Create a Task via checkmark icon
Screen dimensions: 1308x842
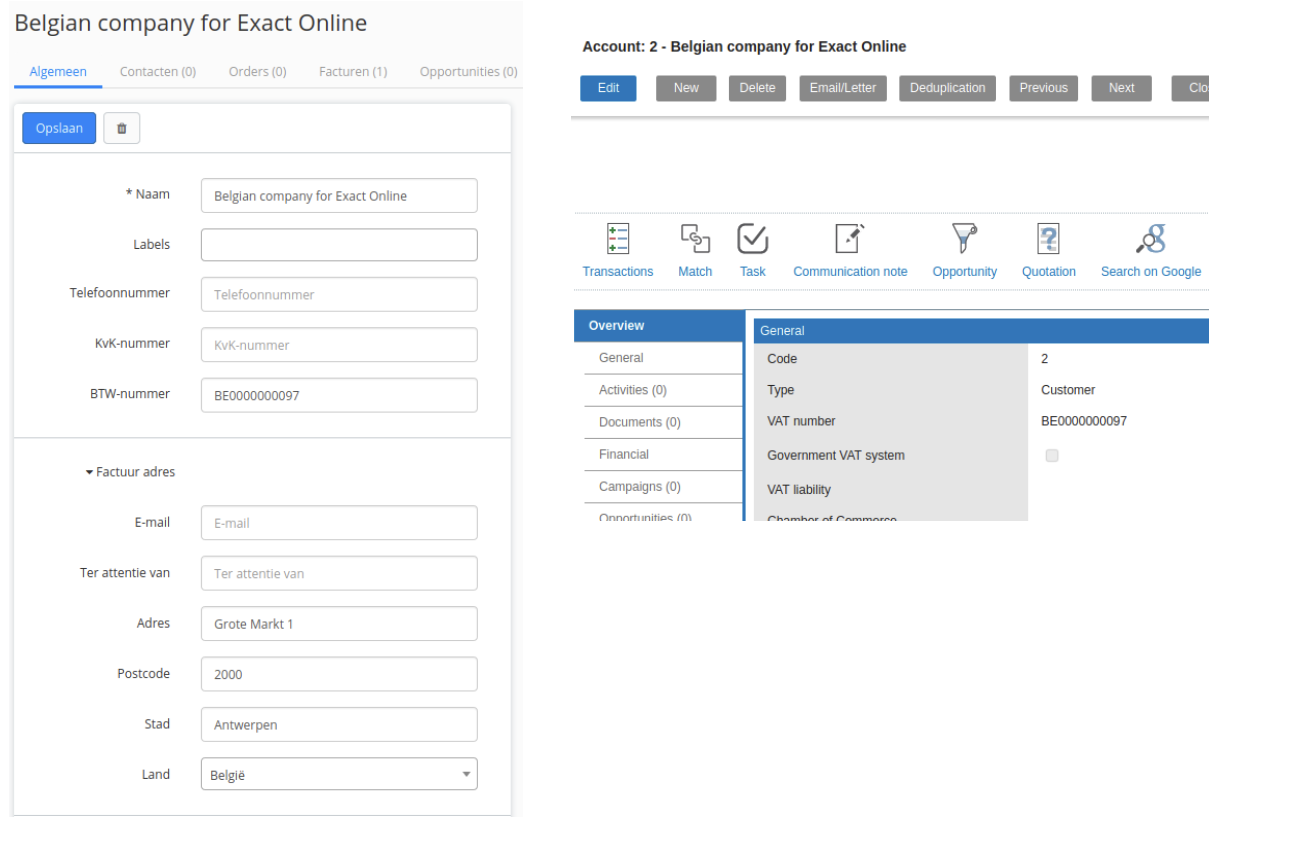(x=753, y=239)
